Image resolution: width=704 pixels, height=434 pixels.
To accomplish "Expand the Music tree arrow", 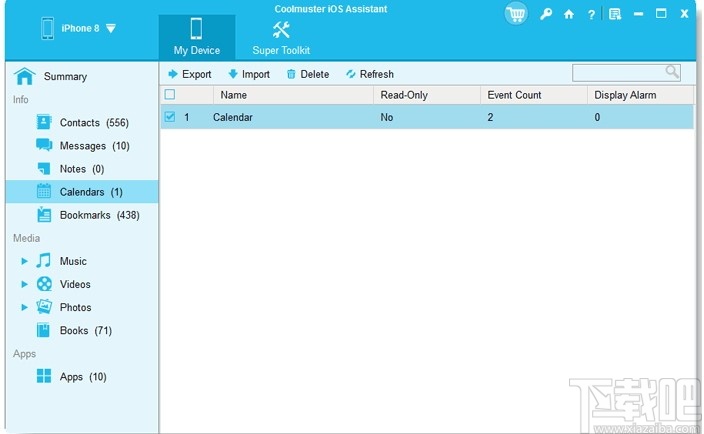I will 24,261.
